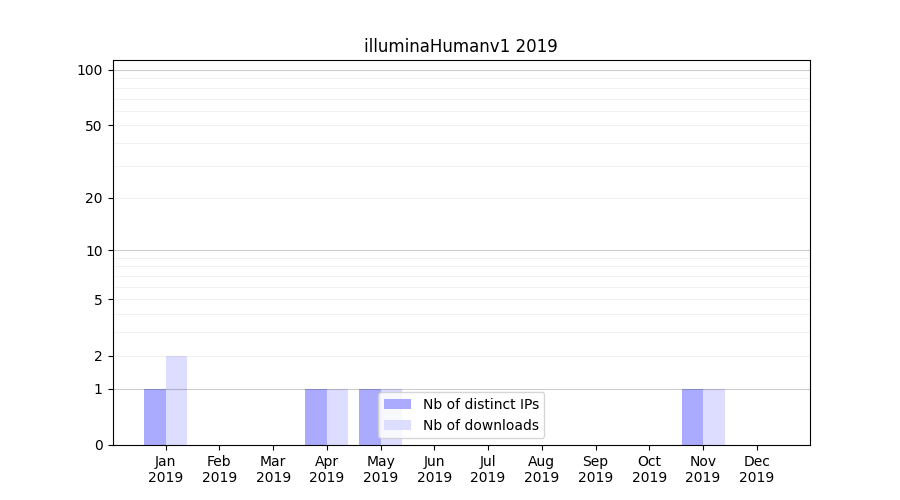Click the Feb 2019 x-axis label

click(219, 469)
